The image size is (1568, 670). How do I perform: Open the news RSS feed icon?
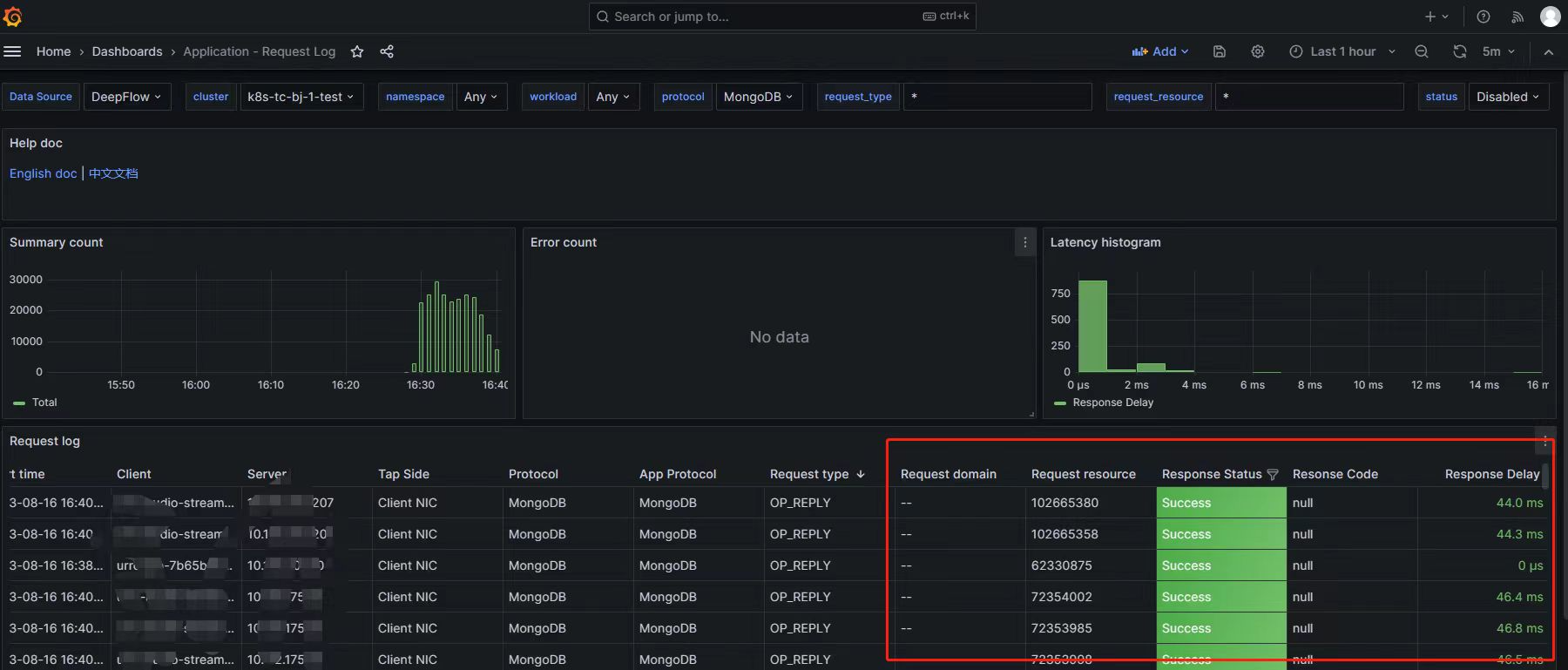[1517, 17]
